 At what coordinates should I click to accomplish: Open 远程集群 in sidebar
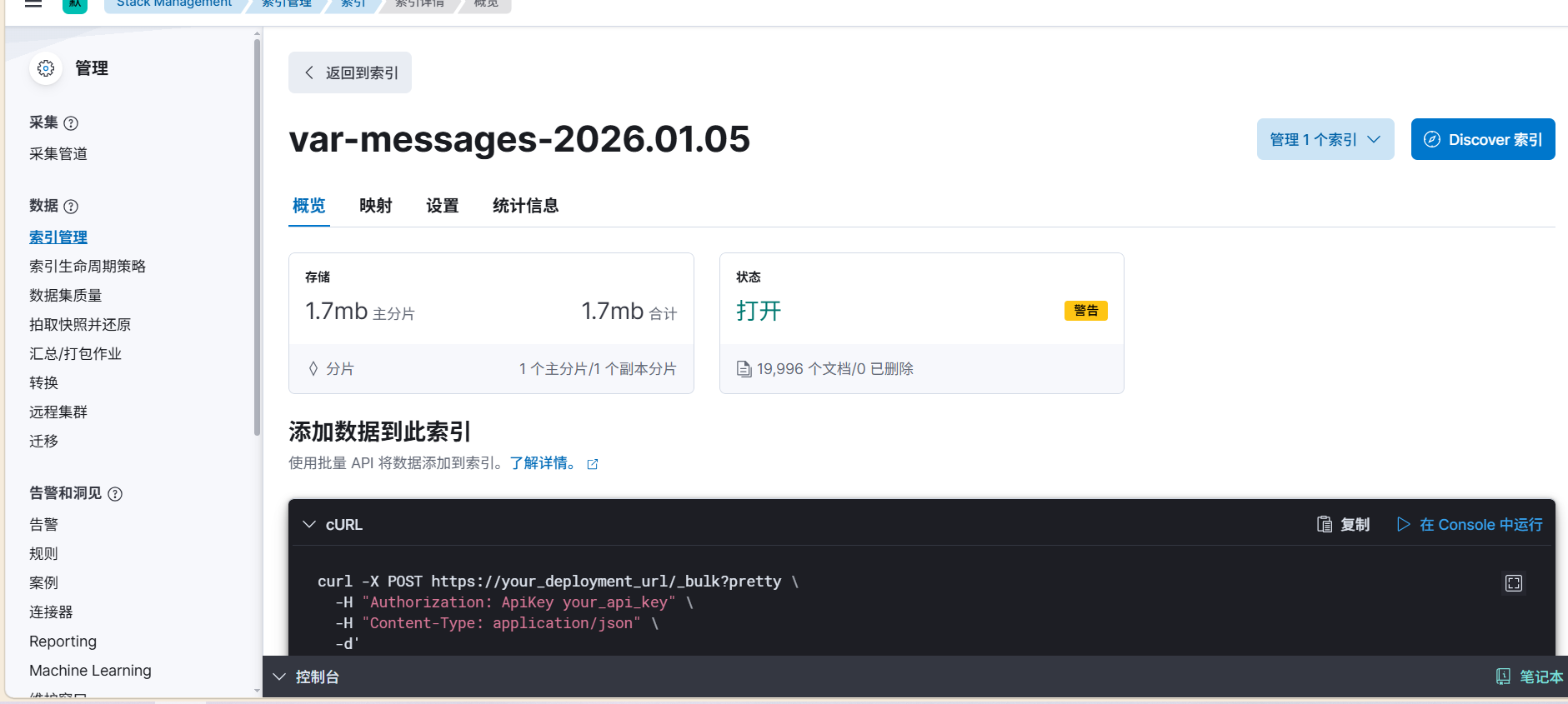[x=58, y=412]
